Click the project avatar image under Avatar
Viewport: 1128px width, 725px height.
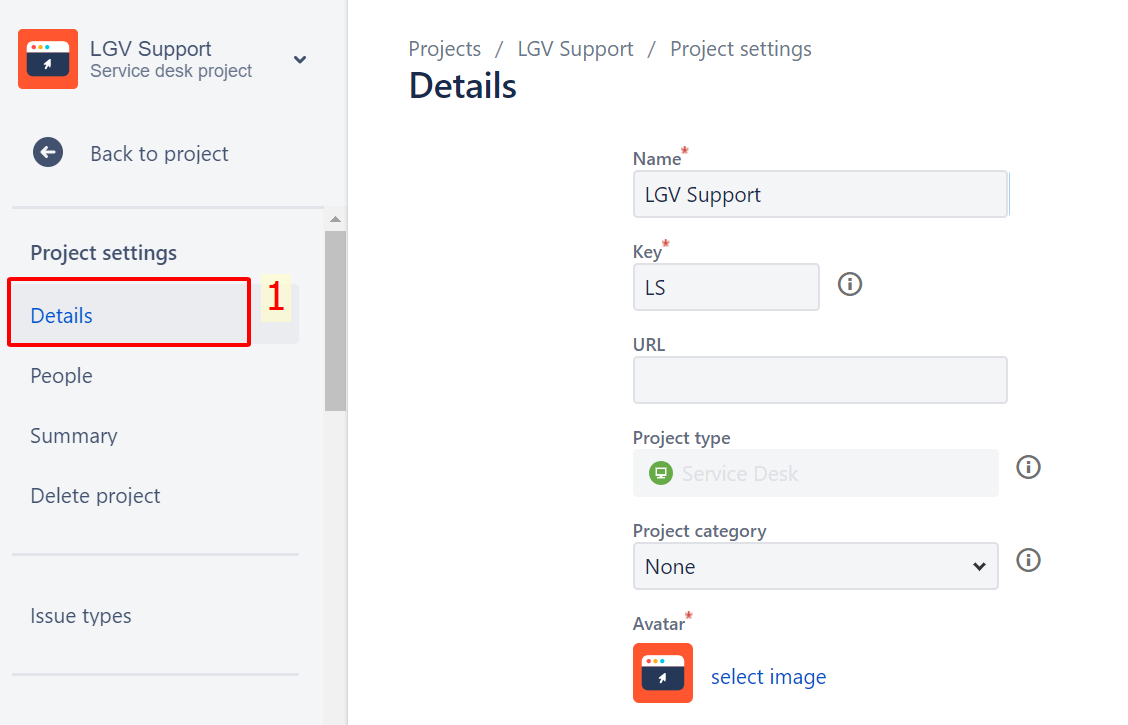(x=662, y=673)
